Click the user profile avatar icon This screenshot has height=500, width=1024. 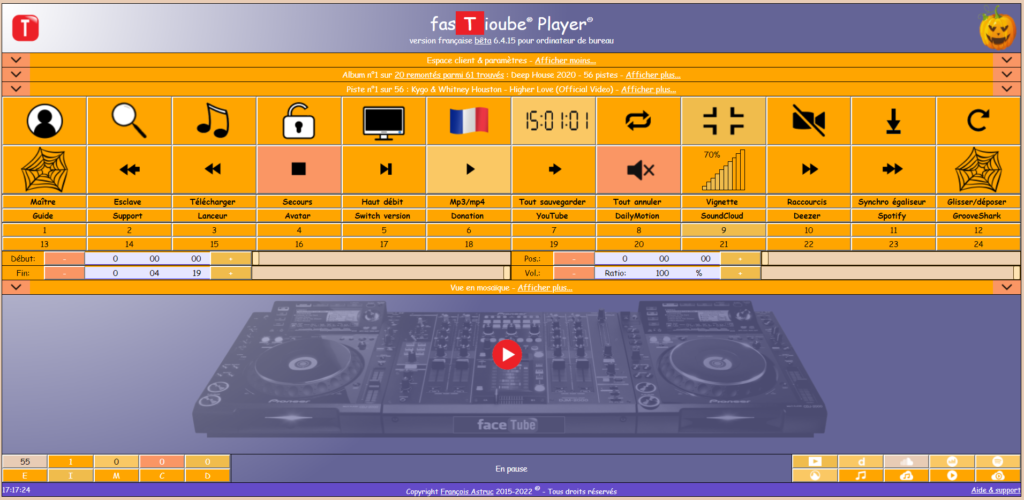click(44, 121)
